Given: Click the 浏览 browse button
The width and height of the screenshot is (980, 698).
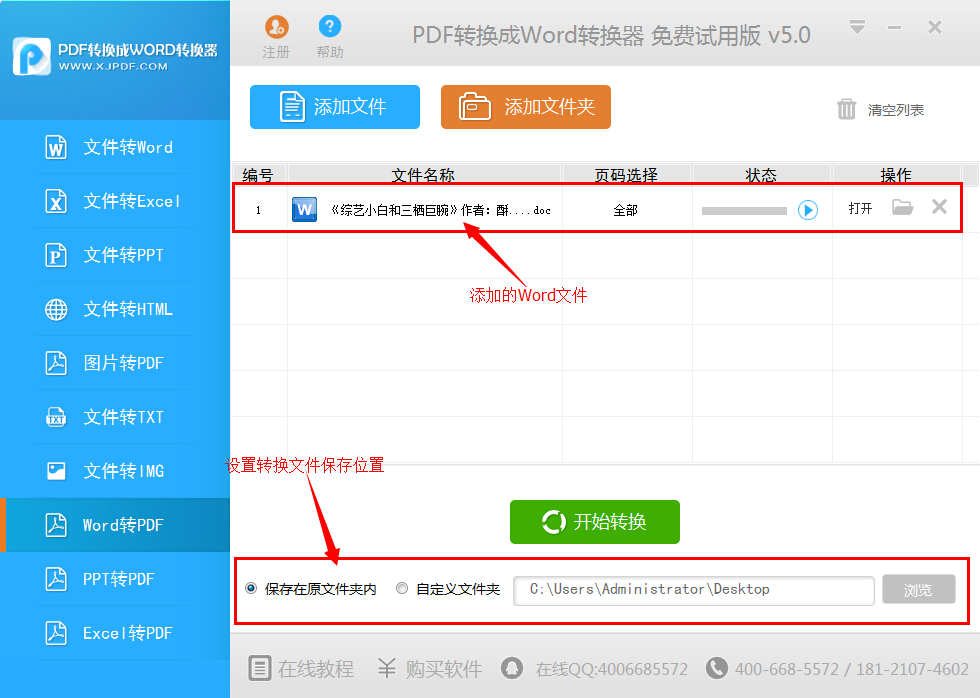Looking at the screenshot, I should click(x=918, y=589).
